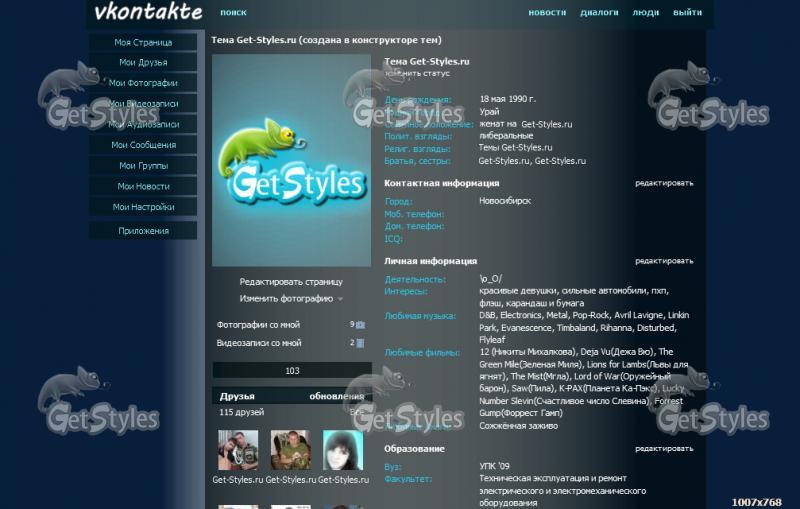This screenshot has width=800, height=509.
Task: Expand the Изменить фотографию dropdown arrow
Action: tap(340, 299)
